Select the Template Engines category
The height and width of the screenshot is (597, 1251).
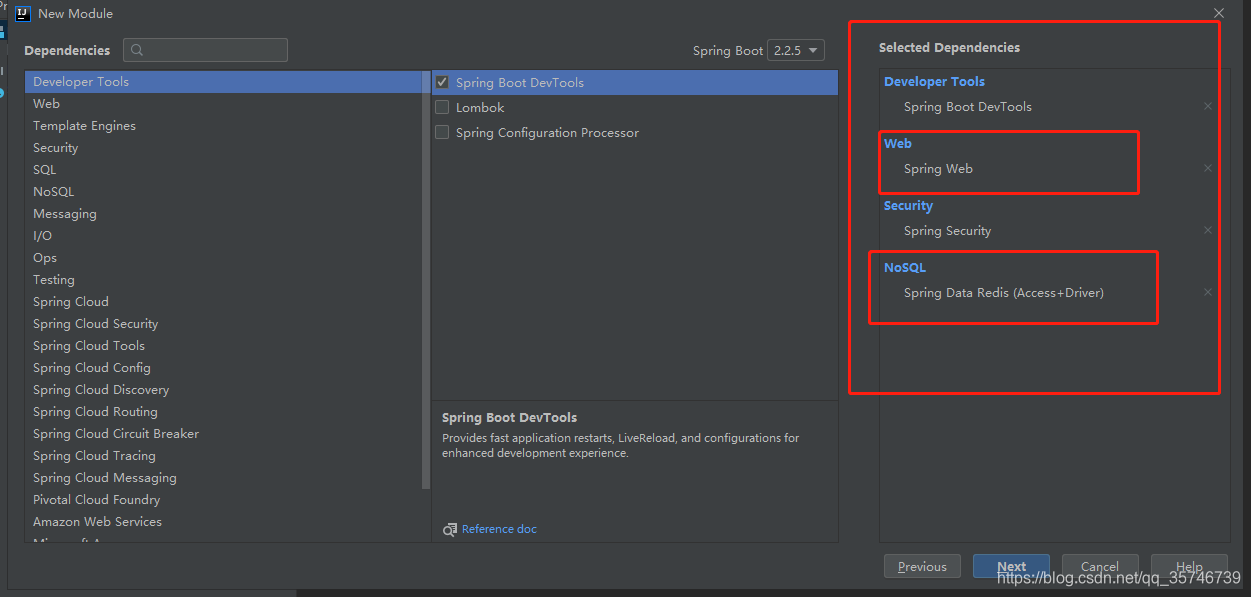(x=223, y=126)
